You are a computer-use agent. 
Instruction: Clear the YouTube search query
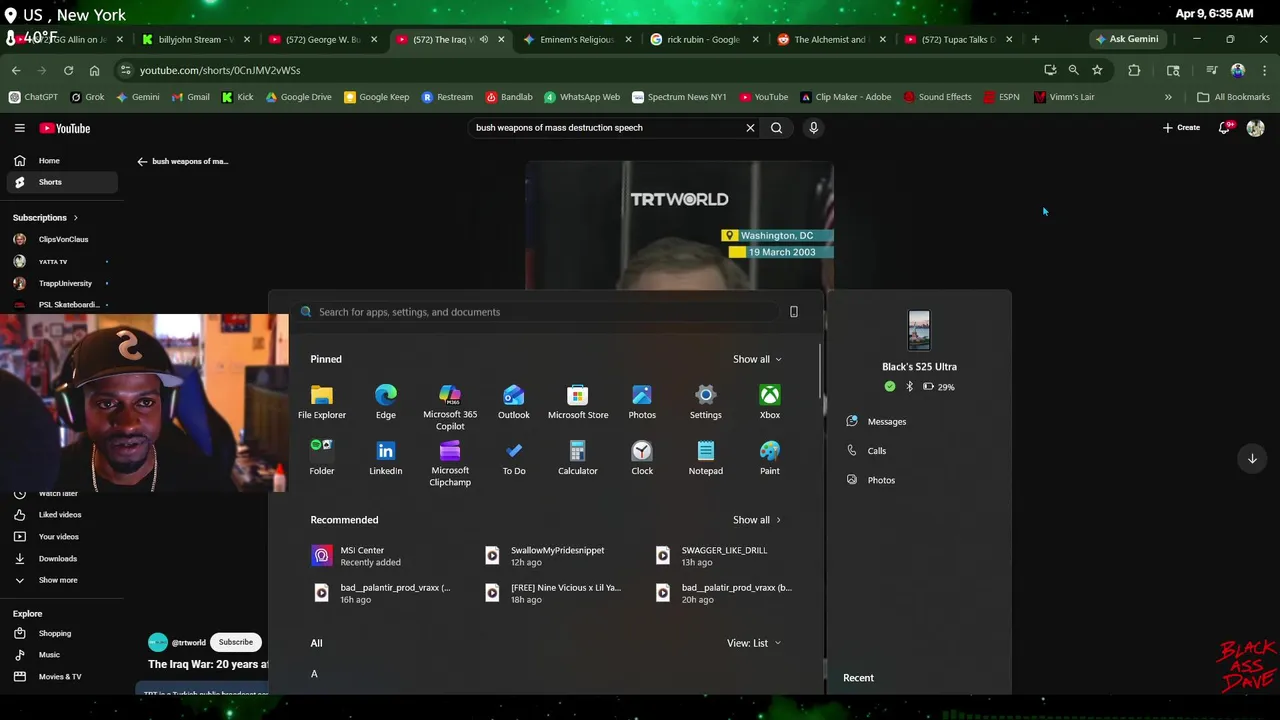[x=750, y=128]
